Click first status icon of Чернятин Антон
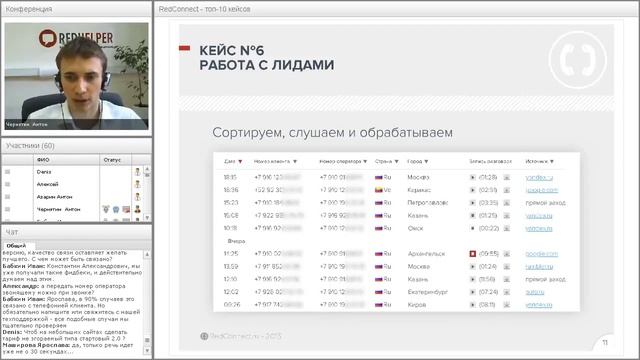Image resolution: width=640 pixels, height=360 pixels. click(106, 209)
